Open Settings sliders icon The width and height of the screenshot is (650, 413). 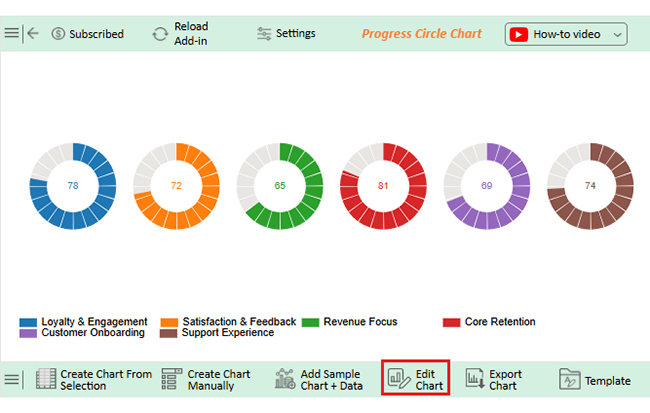(264, 33)
